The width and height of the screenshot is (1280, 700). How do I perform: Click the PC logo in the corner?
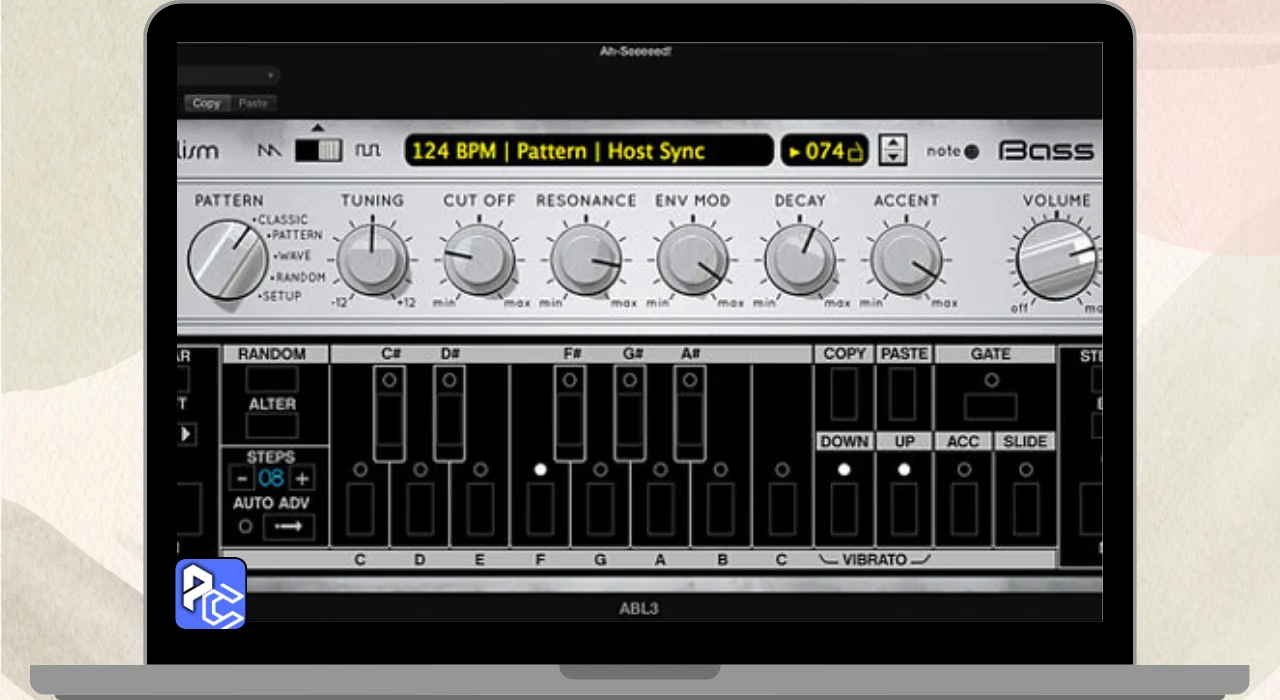tap(211, 594)
